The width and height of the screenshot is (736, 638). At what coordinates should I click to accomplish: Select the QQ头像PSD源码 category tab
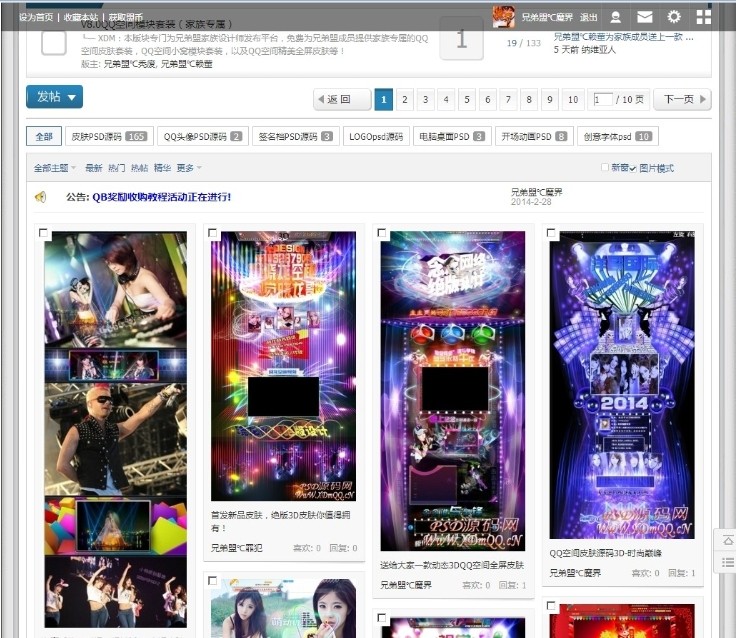click(x=203, y=137)
